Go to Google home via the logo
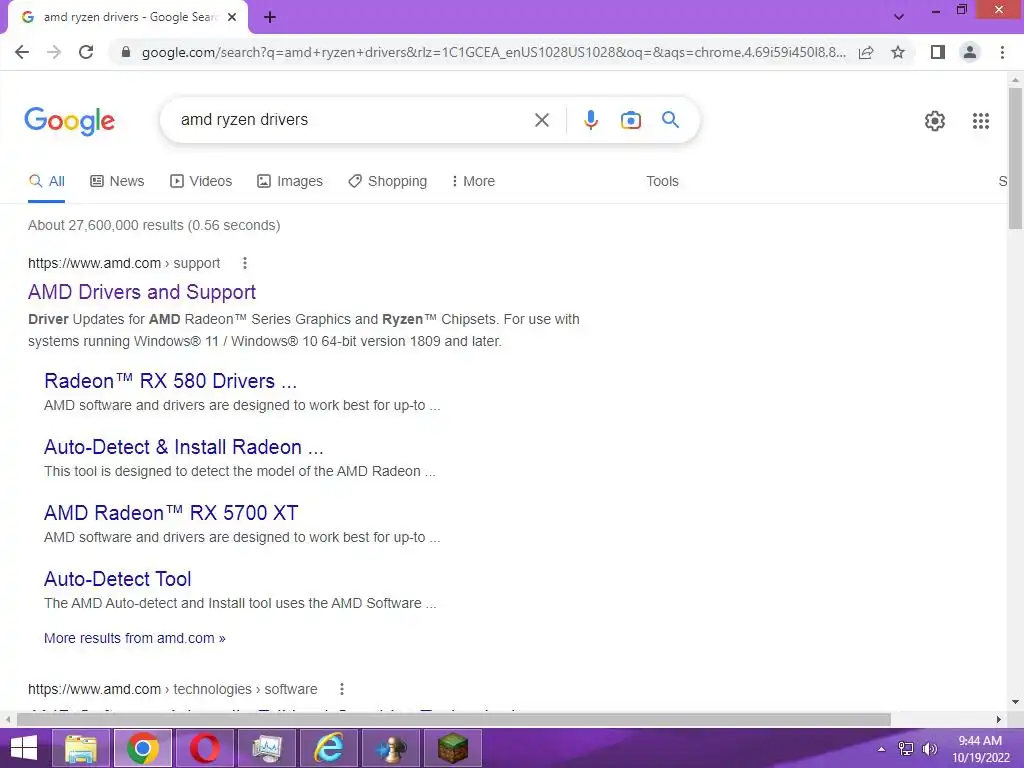 70,121
